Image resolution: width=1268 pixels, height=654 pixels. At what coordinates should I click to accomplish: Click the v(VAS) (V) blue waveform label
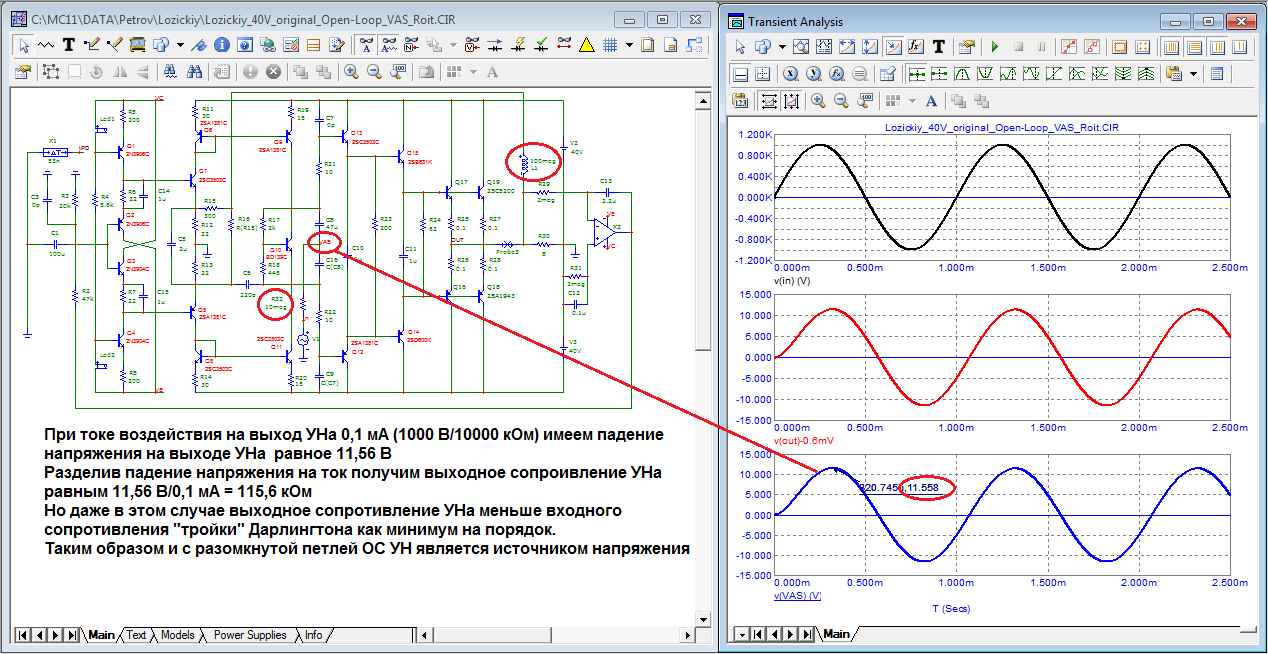(798, 596)
